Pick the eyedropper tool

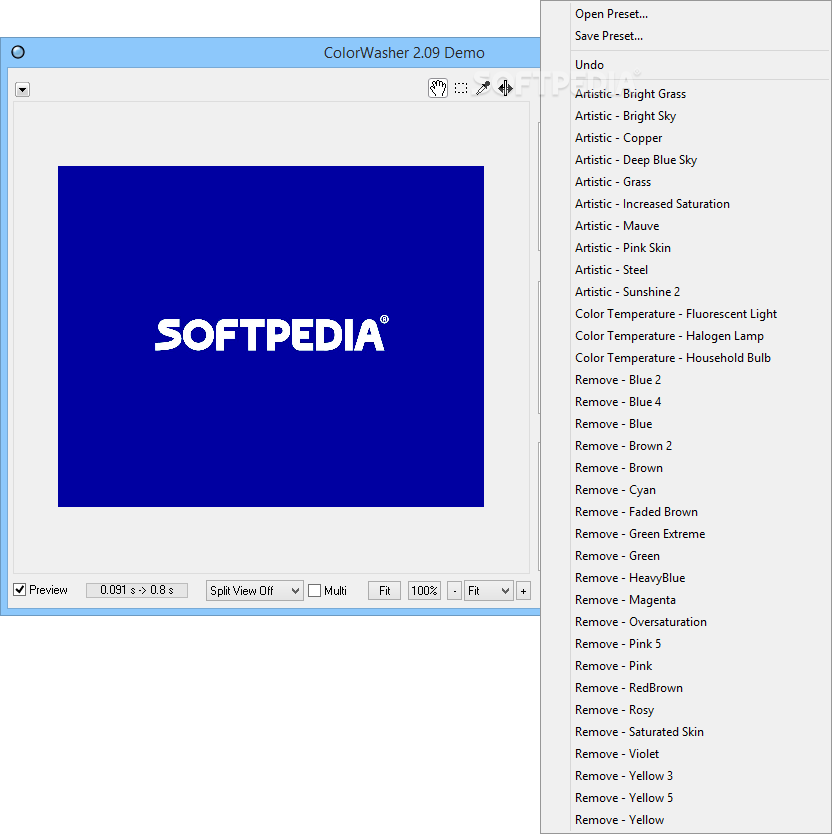[482, 88]
